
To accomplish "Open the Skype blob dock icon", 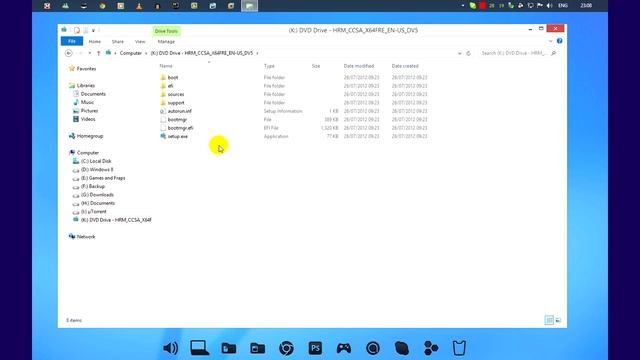I will point(402,348).
